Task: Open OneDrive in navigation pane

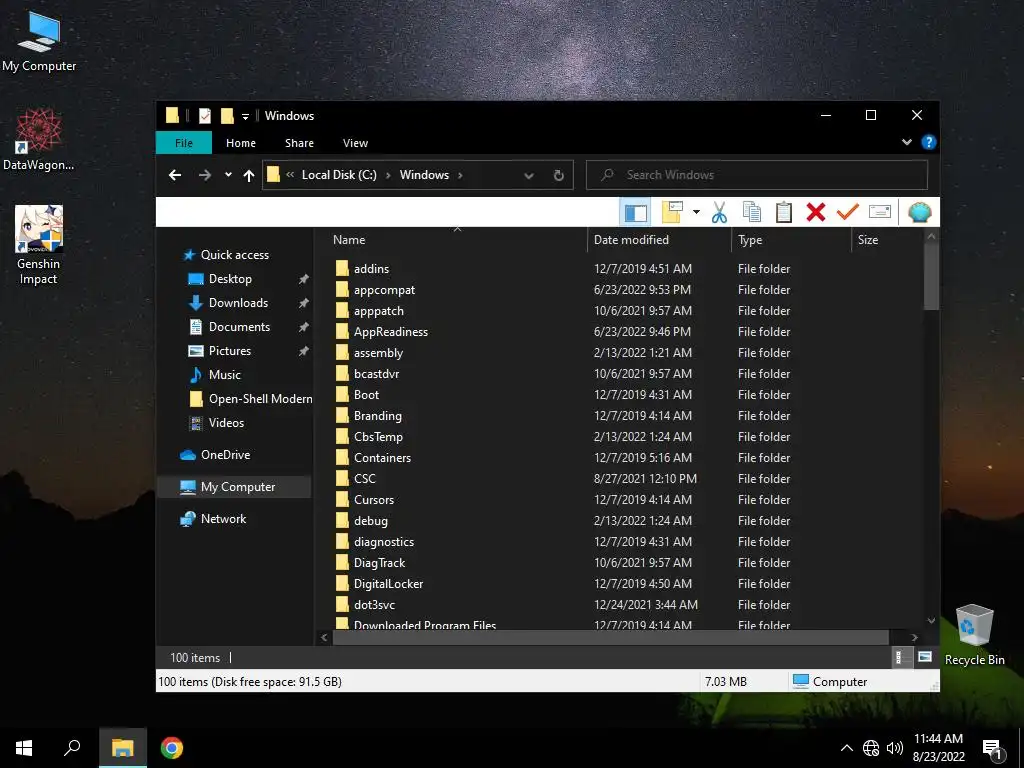Action: pyautogui.click(x=225, y=455)
